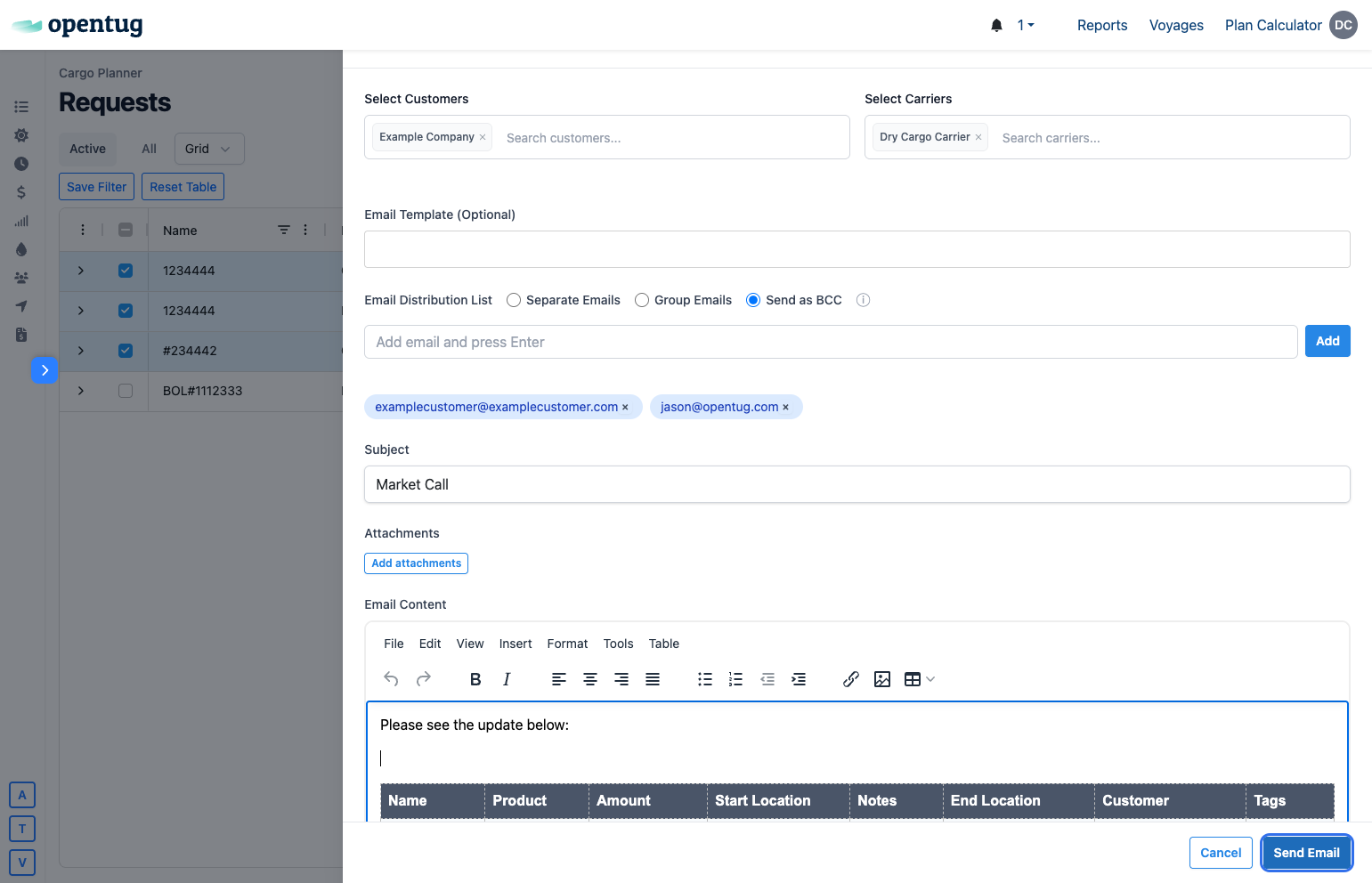Screen dimensions: 1372x883
Task: Select Separate Emails radio option
Action: click(x=514, y=300)
